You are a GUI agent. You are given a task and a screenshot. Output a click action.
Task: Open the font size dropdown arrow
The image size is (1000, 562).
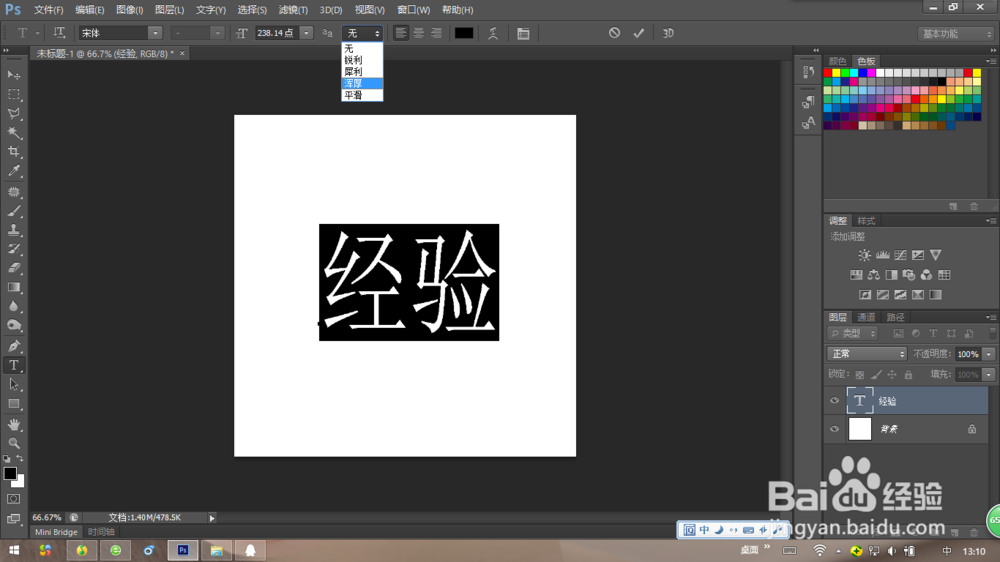(307, 33)
